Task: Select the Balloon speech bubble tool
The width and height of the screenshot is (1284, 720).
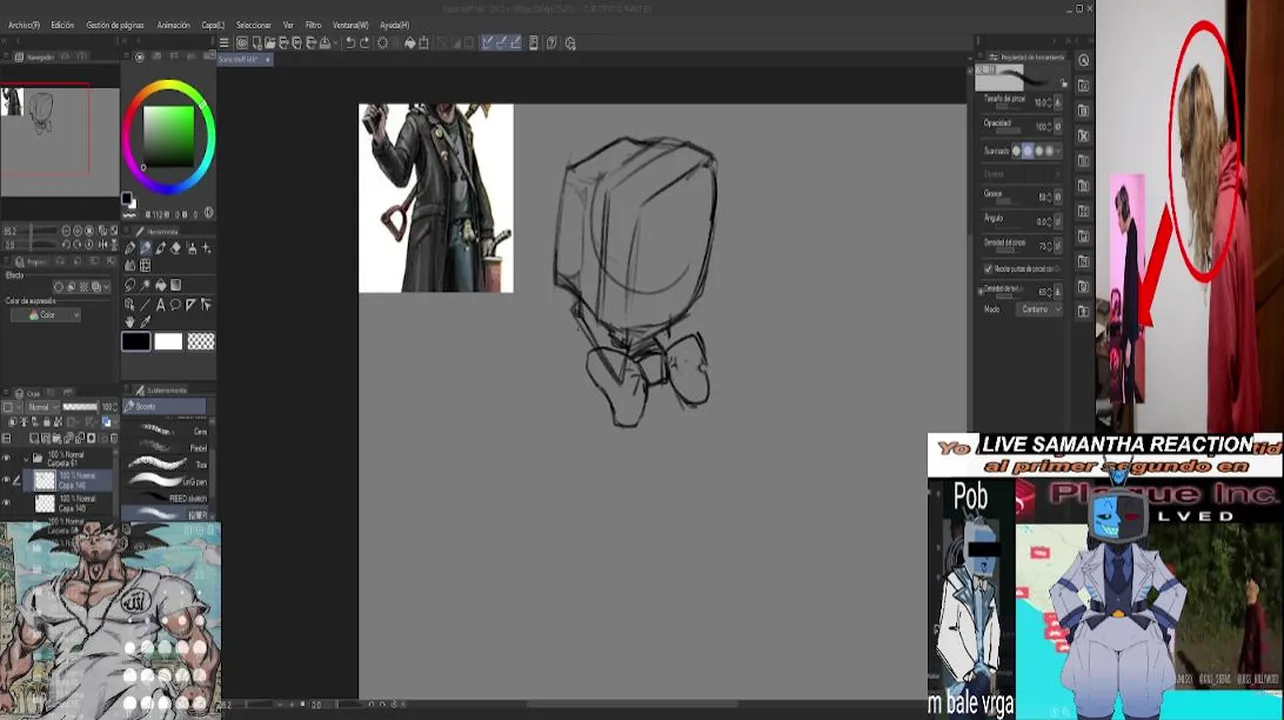Action: [x=176, y=304]
